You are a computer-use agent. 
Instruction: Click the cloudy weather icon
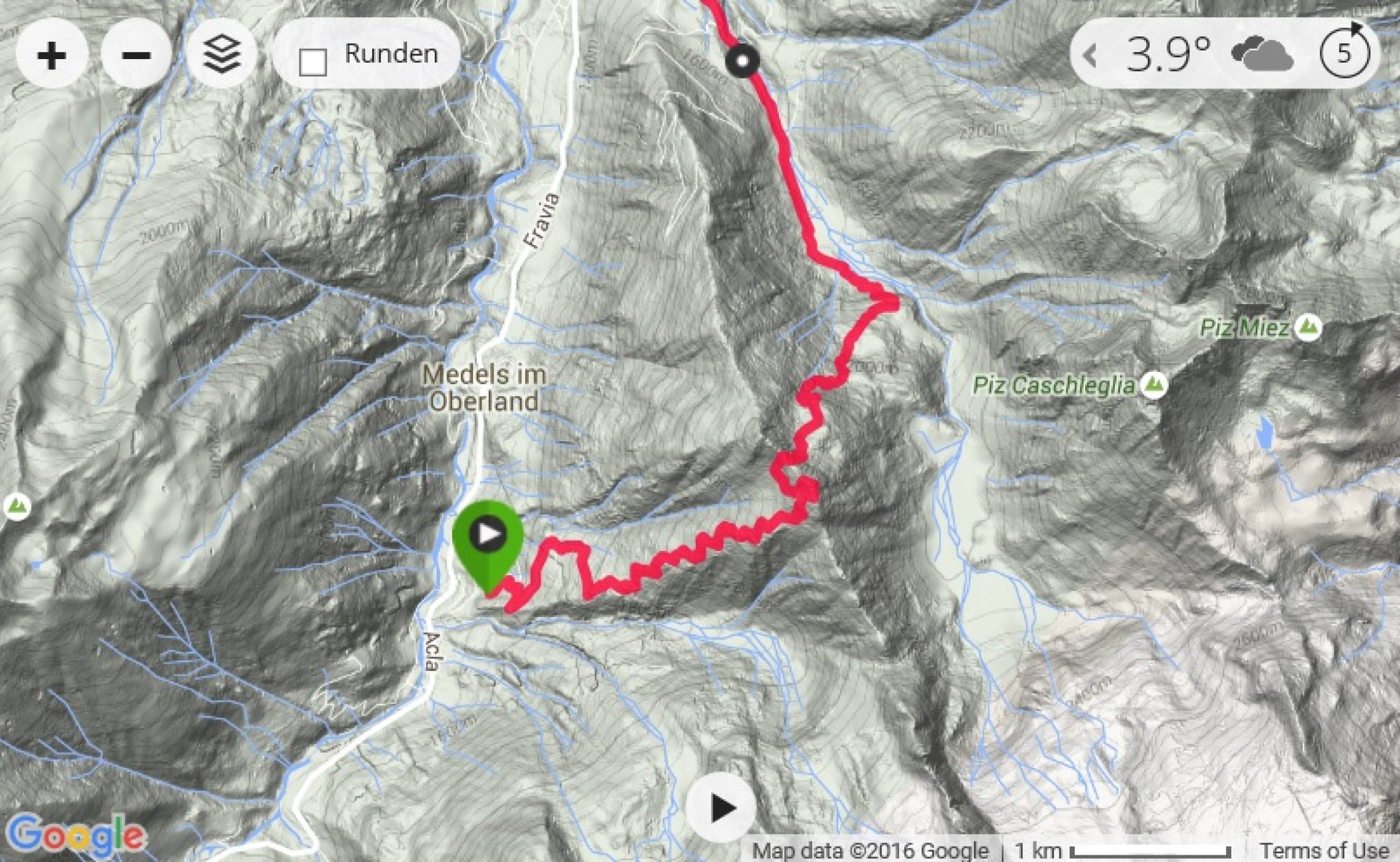(x=1262, y=55)
